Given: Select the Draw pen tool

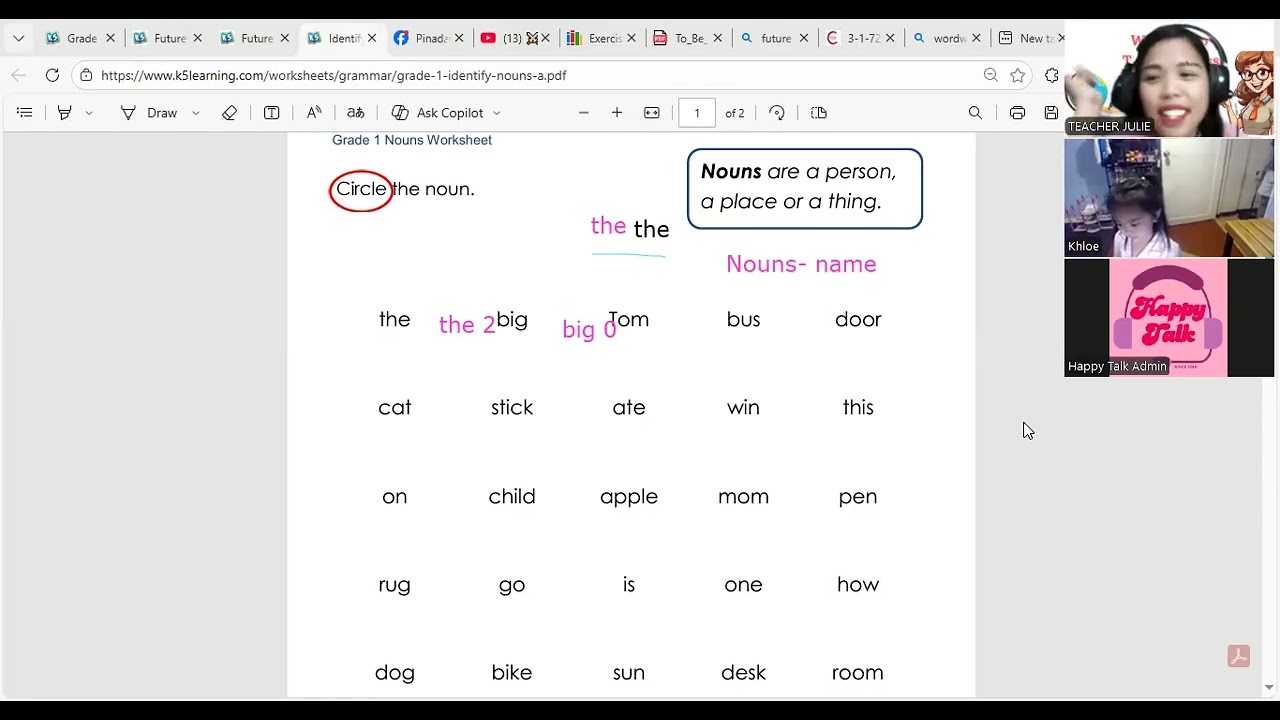Looking at the screenshot, I should click(149, 113).
